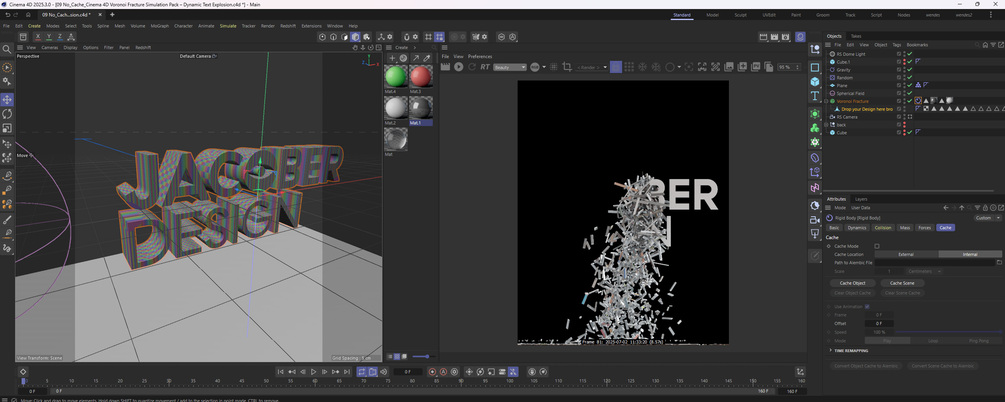Lock the Z axis

click(60, 37)
